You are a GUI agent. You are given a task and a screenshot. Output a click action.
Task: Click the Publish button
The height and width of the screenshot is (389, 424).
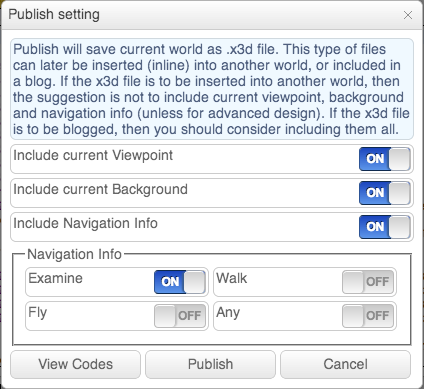tap(210, 364)
